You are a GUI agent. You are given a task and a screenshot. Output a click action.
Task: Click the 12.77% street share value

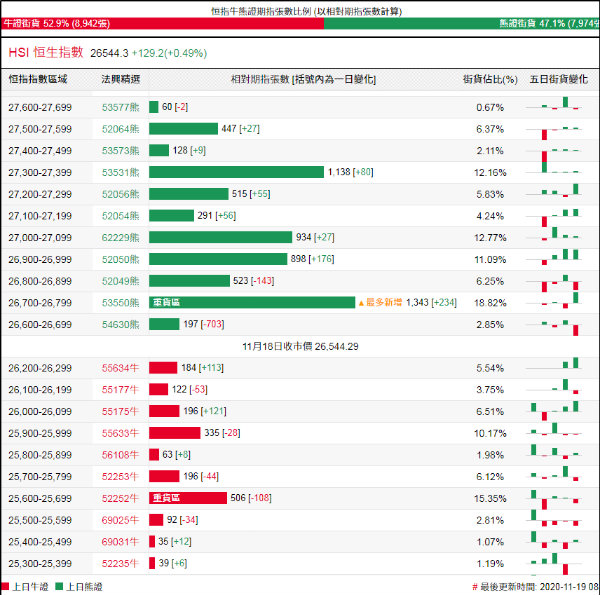(x=490, y=238)
